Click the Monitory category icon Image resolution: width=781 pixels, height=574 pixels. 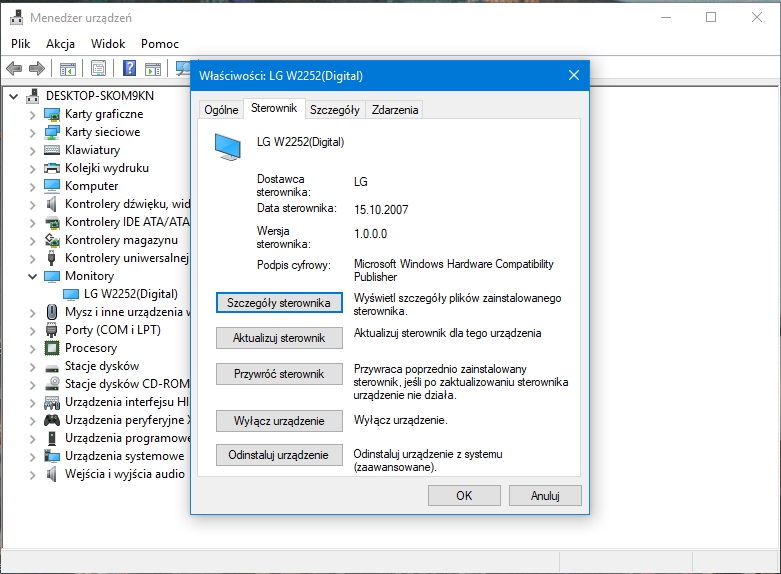tap(52, 276)
